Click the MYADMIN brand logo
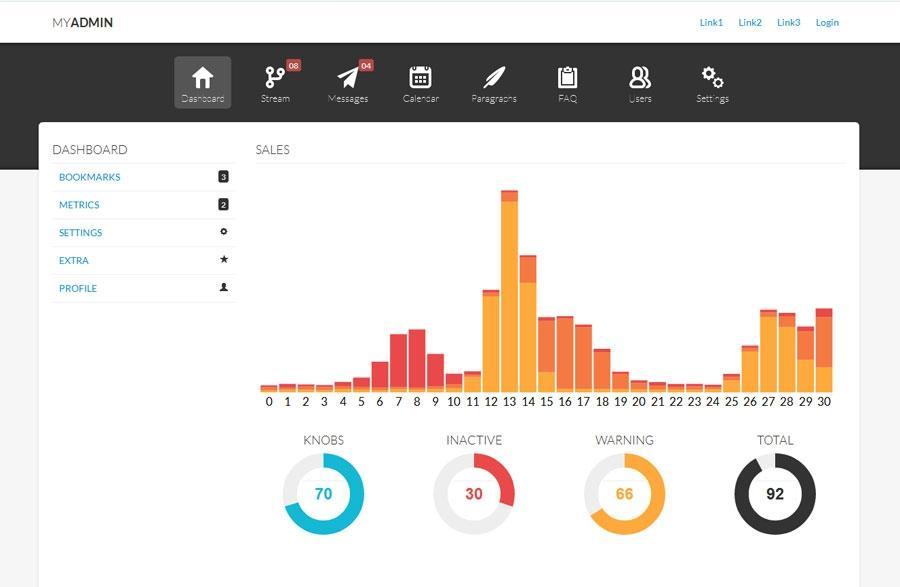 pyautogui.click(x=82, y=22)
